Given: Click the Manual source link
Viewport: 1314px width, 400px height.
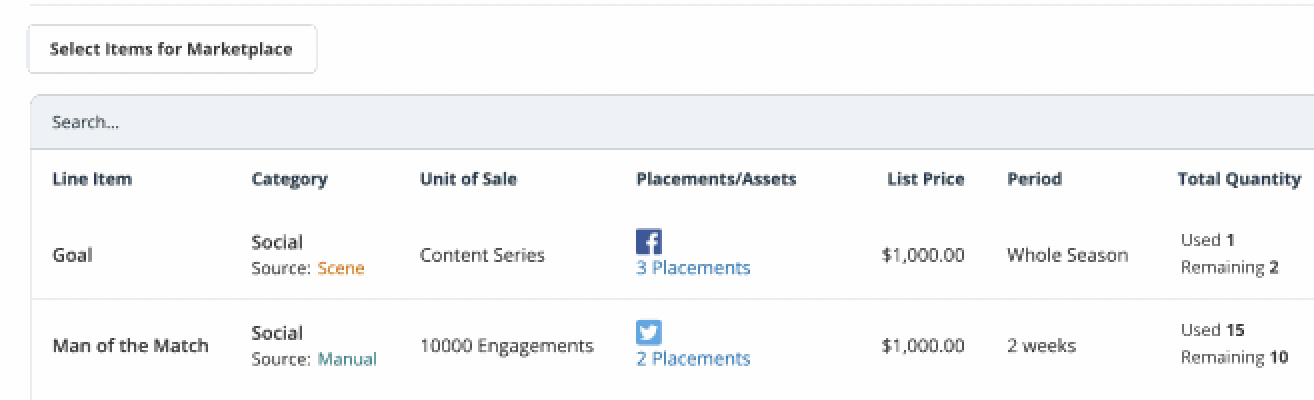Looking at the screenshot, I should [347, 359].
